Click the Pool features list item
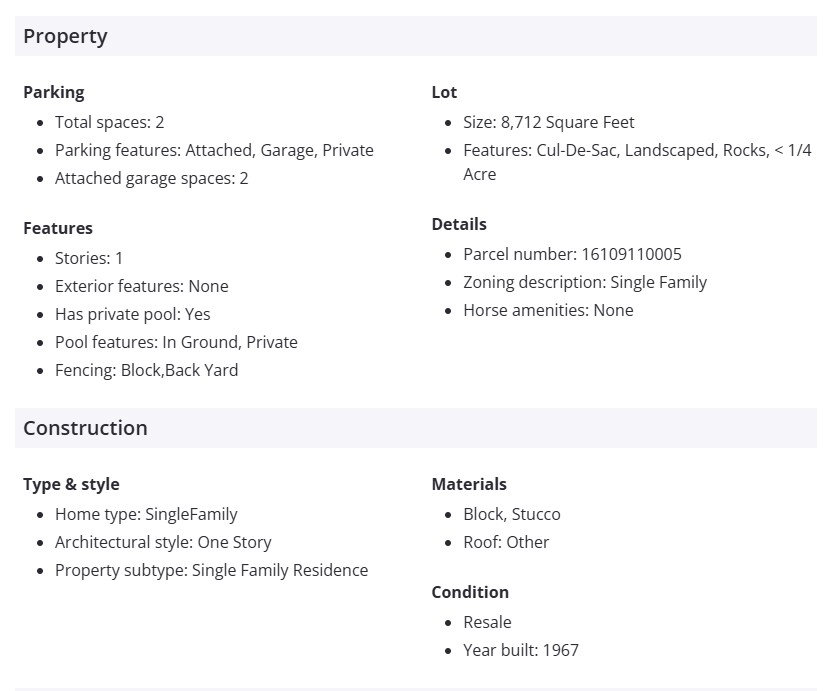Viewport: 831px width, 691px height. click(176, 342)
